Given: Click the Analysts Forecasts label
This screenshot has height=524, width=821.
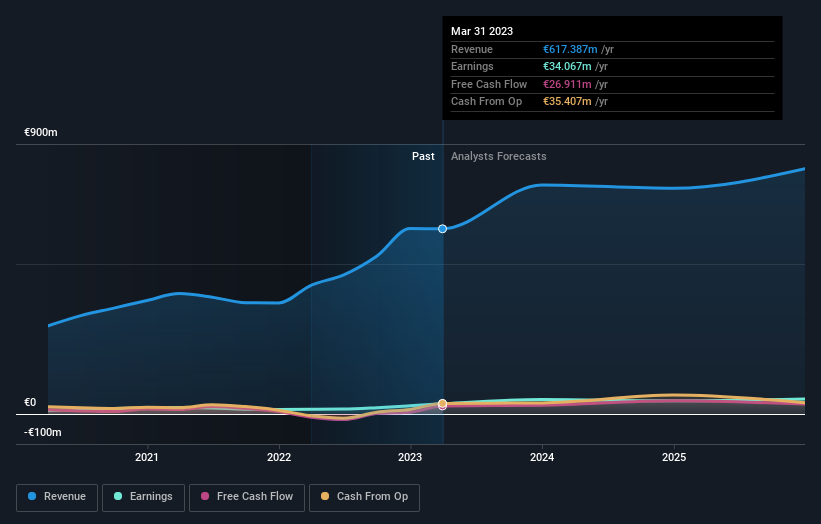Looking at the screenshot, I should point(498,156).
